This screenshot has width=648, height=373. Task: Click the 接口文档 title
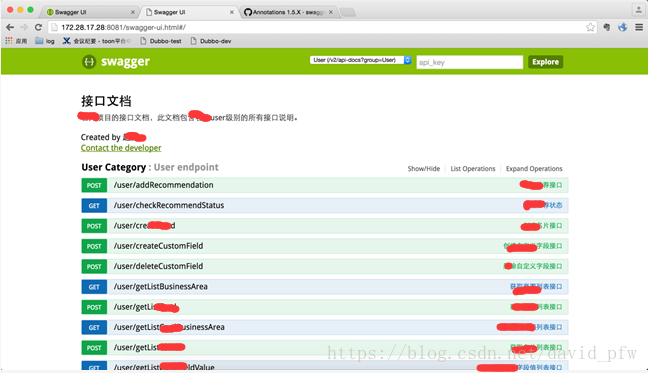(106, 101)
